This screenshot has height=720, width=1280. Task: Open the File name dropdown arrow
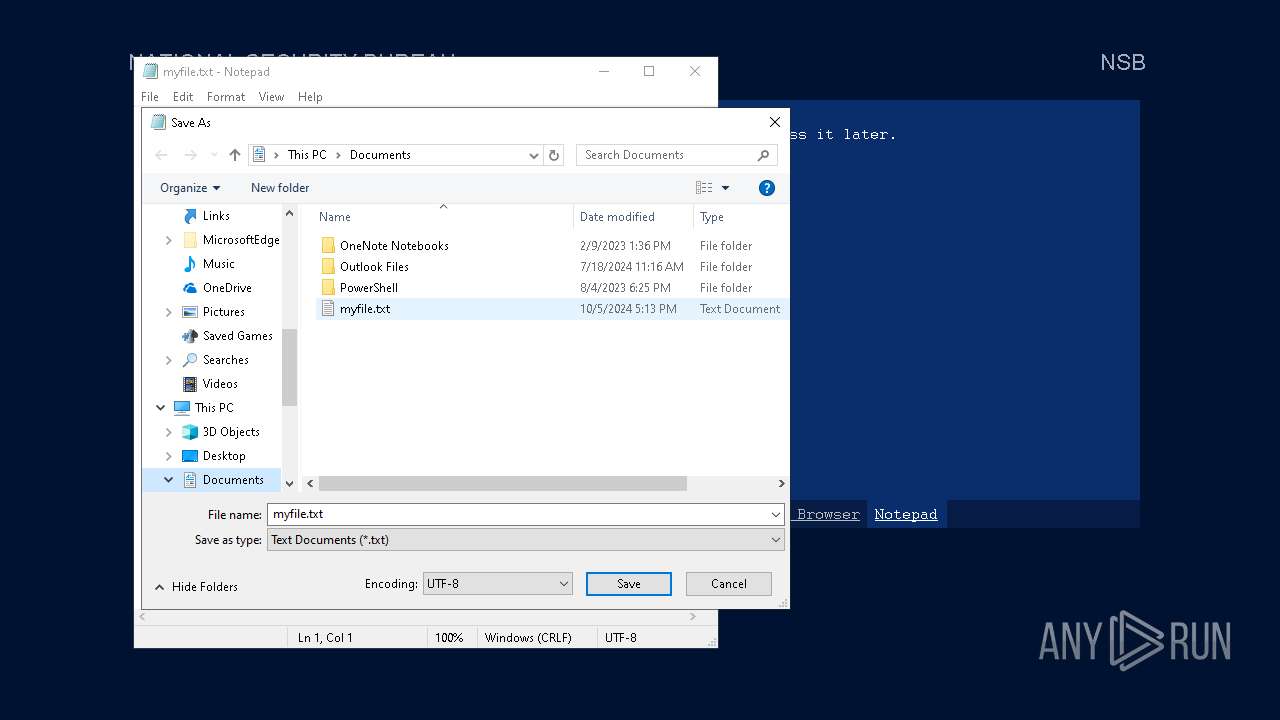click(x=776, y=514)
